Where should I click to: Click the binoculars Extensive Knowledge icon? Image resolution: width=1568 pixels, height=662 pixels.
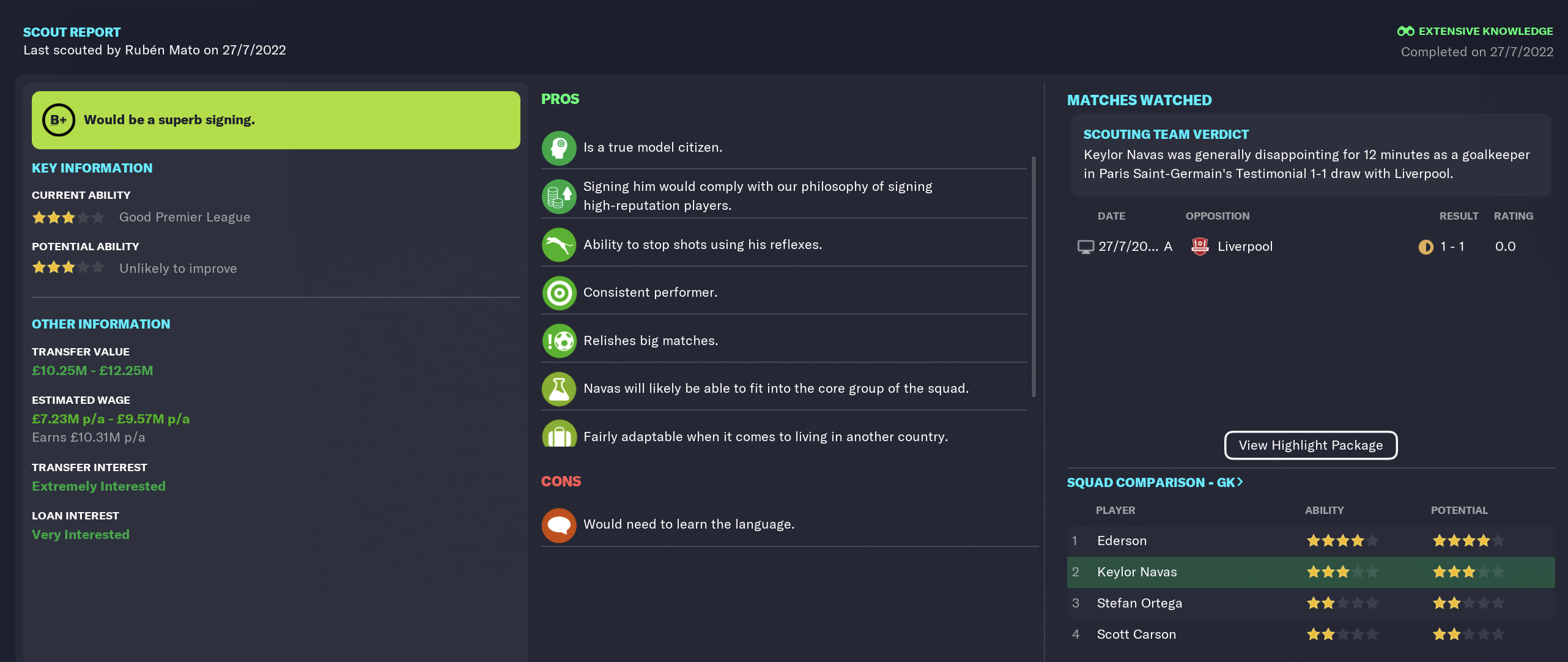pyautogui.click(x=1405, y=31)
